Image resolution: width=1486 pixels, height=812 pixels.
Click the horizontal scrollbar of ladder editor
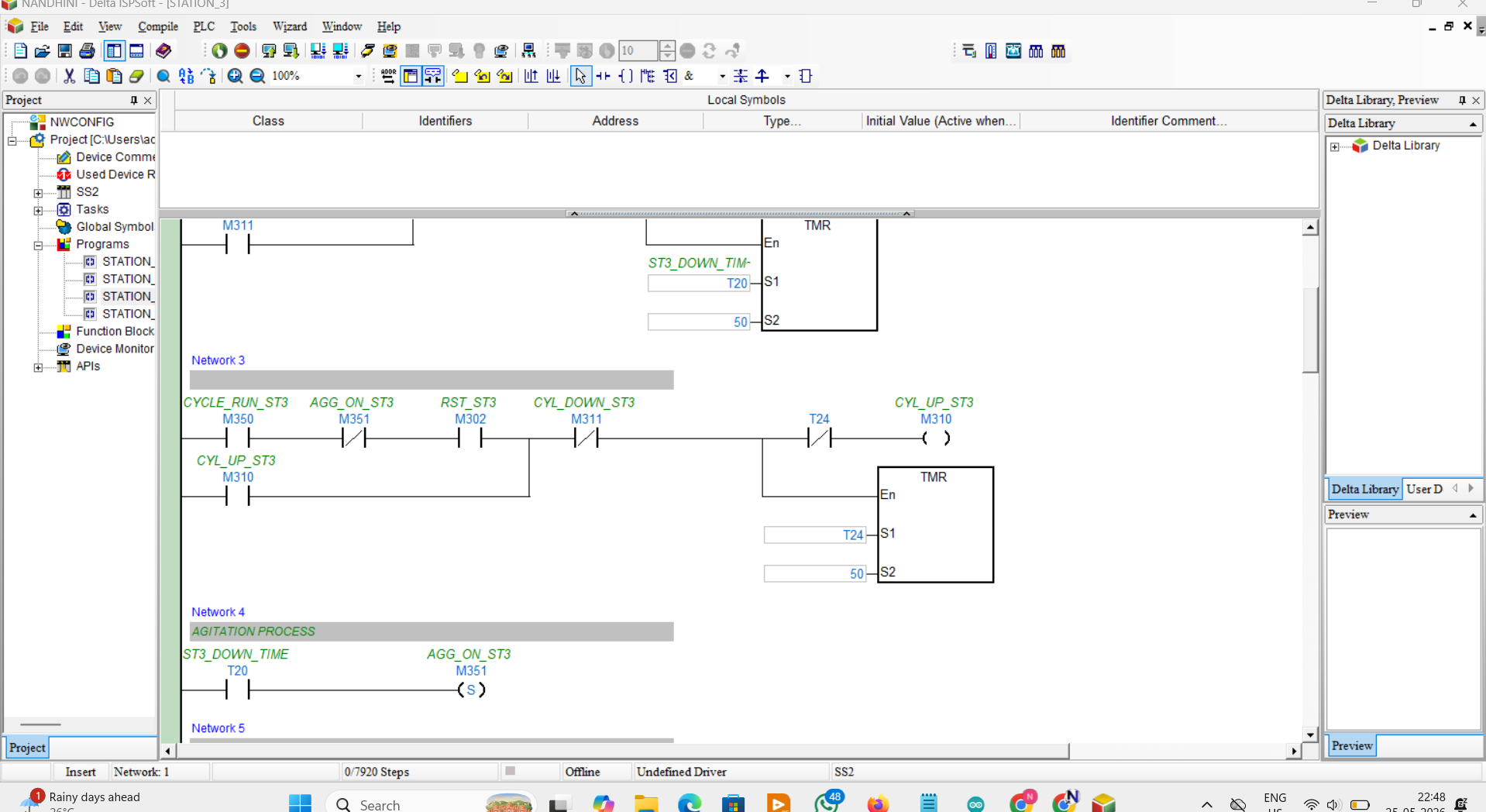coord(621,751)
